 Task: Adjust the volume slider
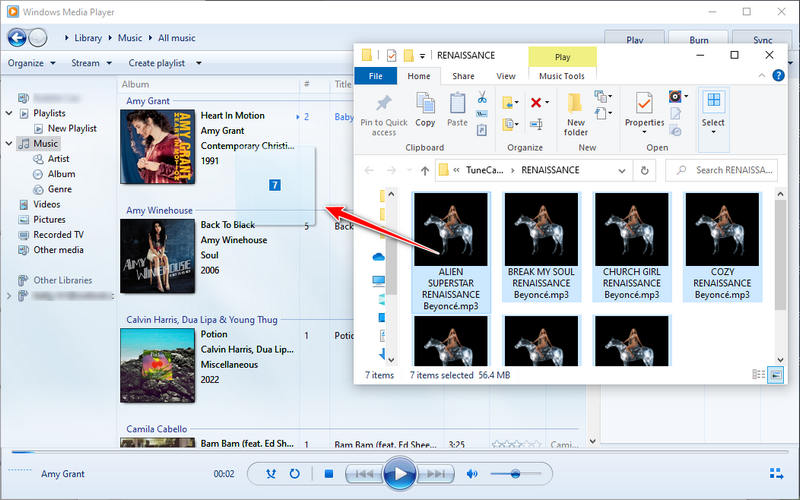(514, 474)
